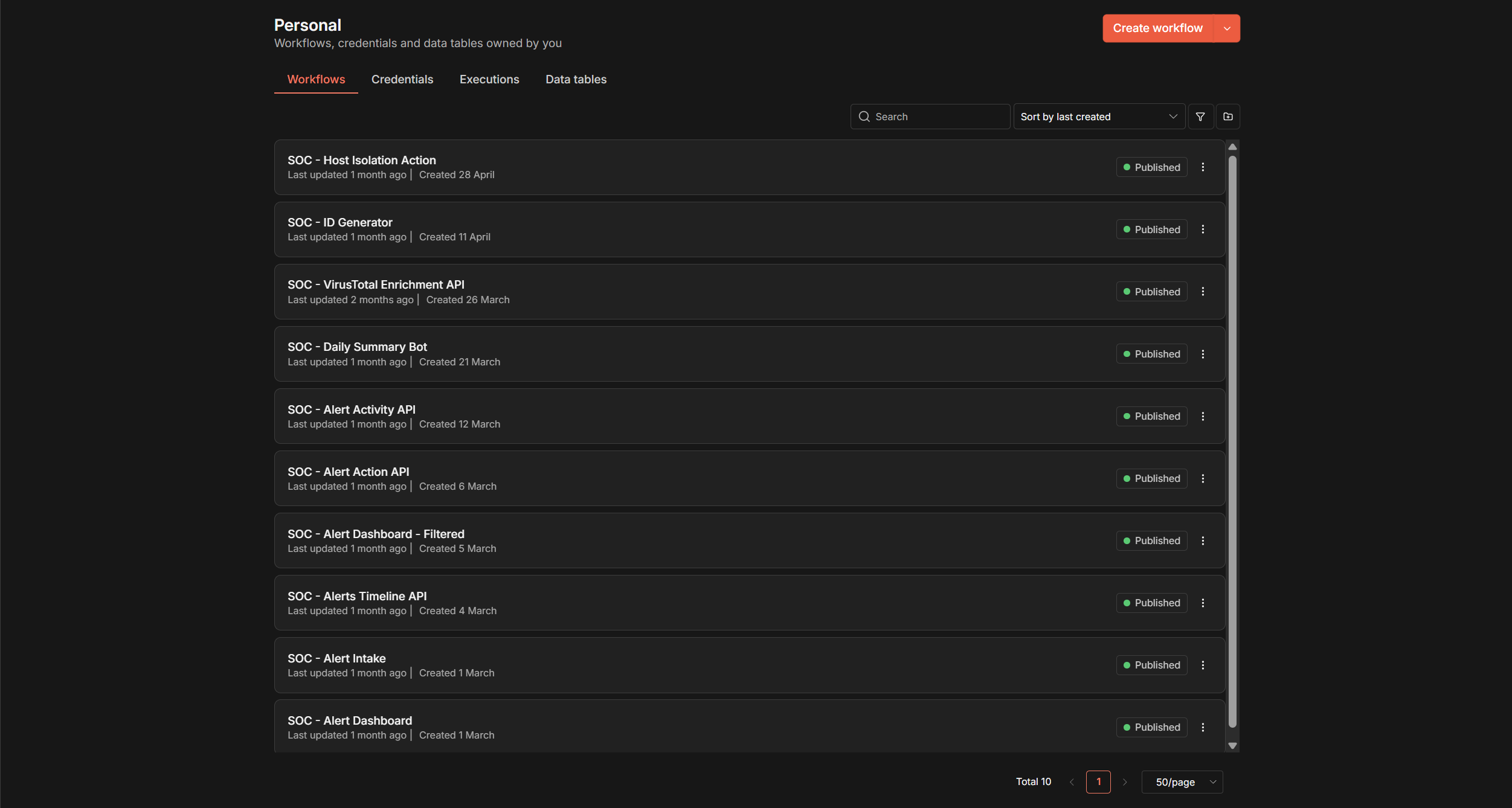Image resolution: width=1512 pixels, height=808 pixels.
Task: Click the search magnifier icon
Action: tap(864, 117)
